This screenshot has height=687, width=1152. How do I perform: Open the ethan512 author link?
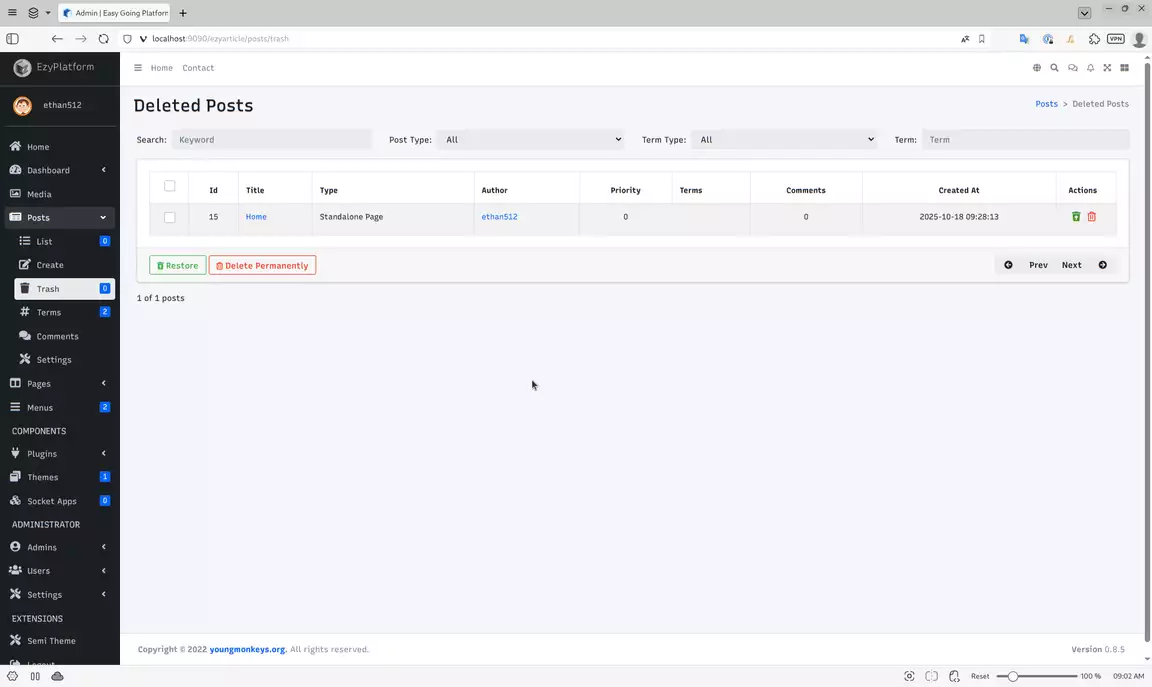499,217
